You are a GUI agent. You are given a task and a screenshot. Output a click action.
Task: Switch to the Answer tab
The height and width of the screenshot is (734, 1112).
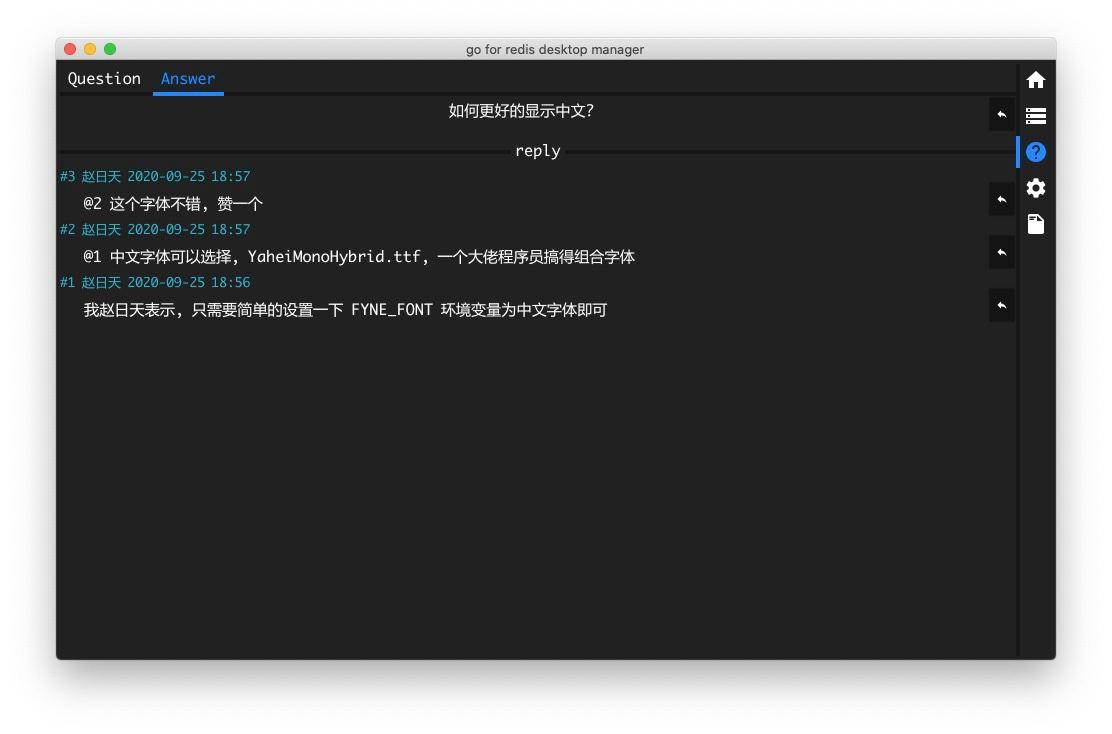(x=188, y=79)
